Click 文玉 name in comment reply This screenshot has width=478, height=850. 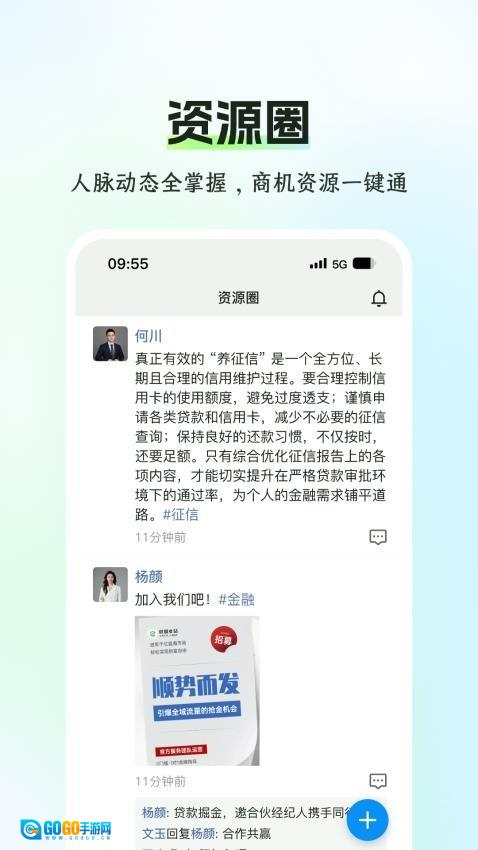click(153, 833)
